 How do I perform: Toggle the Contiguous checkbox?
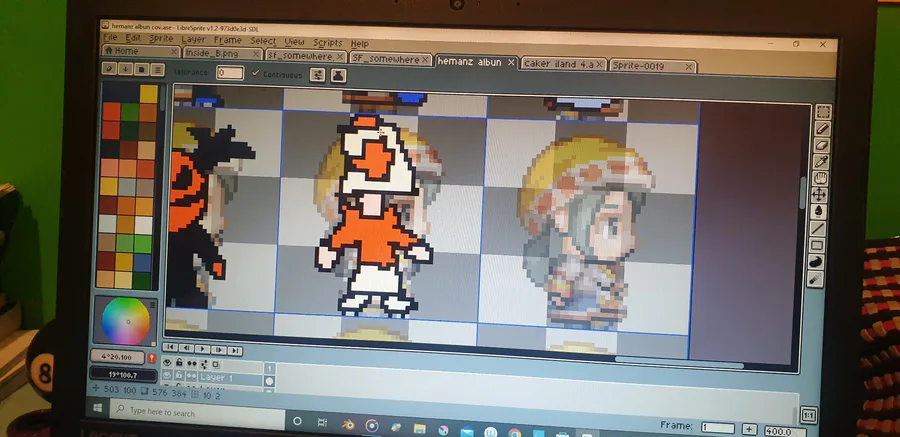click(x=277, y=74)
